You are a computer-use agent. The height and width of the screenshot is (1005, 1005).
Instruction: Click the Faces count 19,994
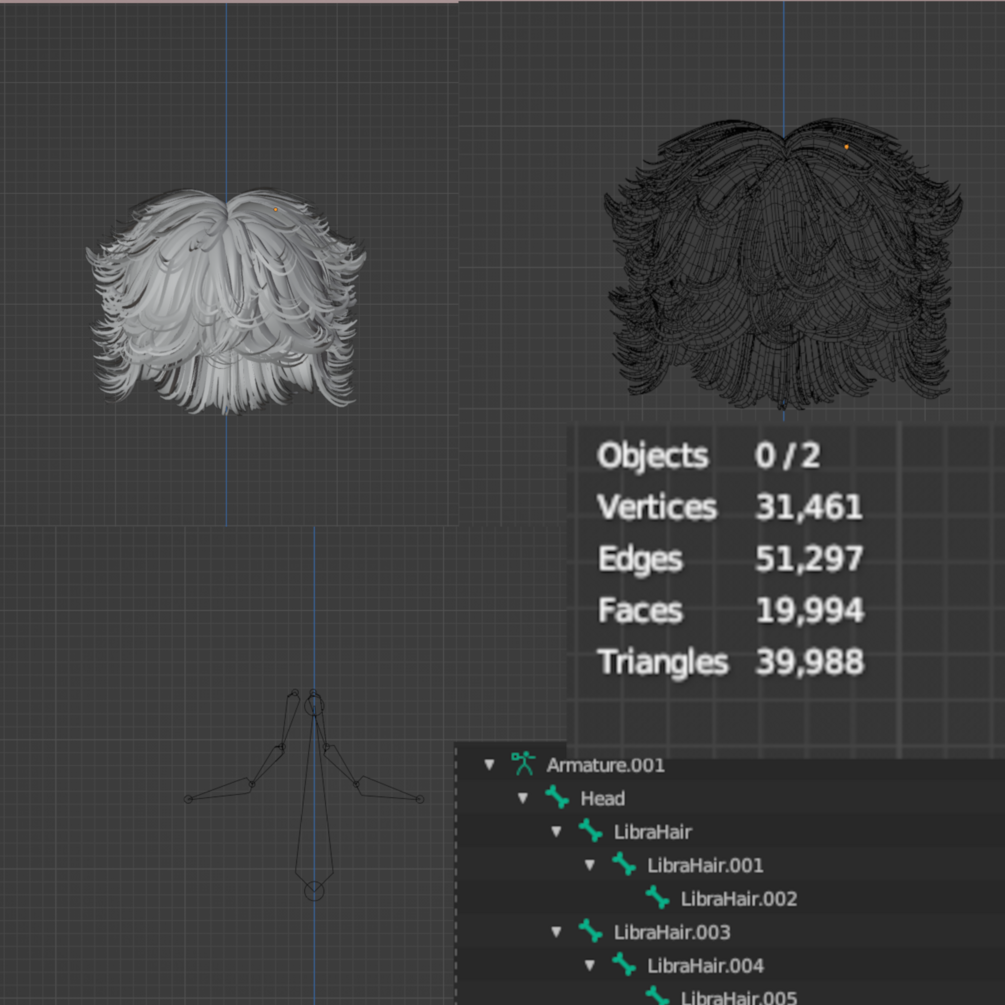tap(810, 610)
